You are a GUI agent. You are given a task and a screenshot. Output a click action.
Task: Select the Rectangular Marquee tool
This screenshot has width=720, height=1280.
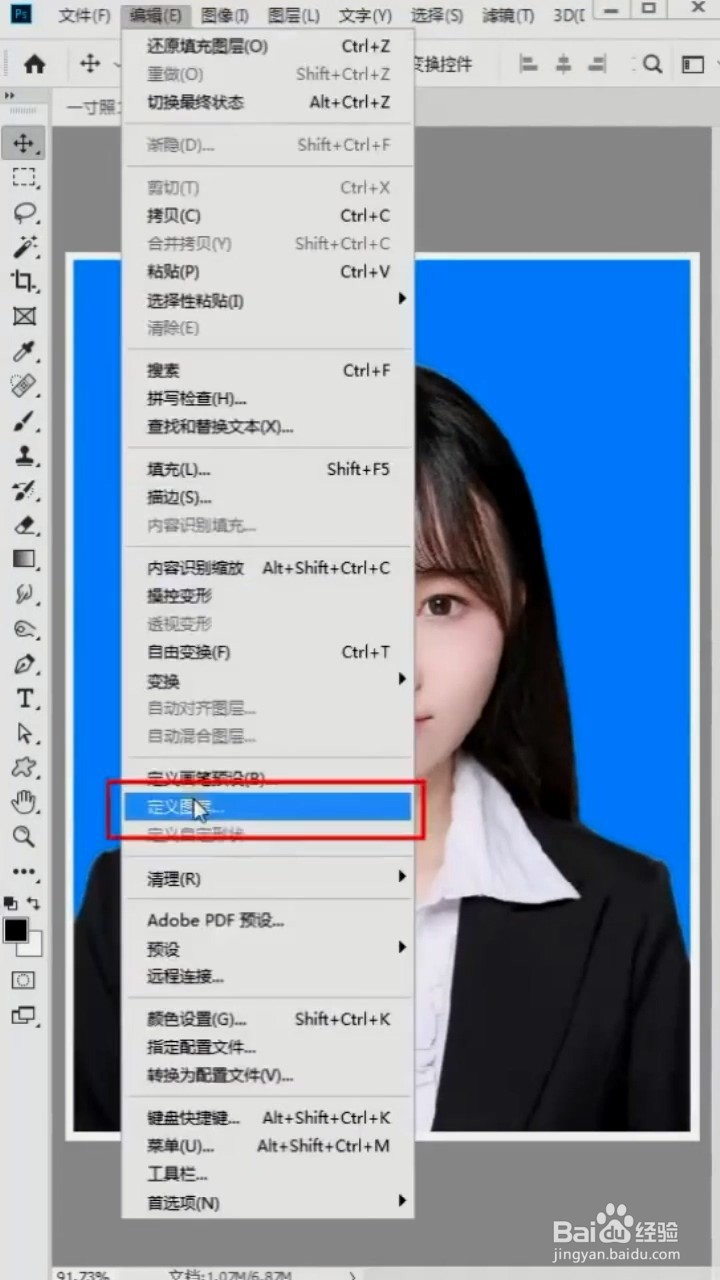click(24, 178)
